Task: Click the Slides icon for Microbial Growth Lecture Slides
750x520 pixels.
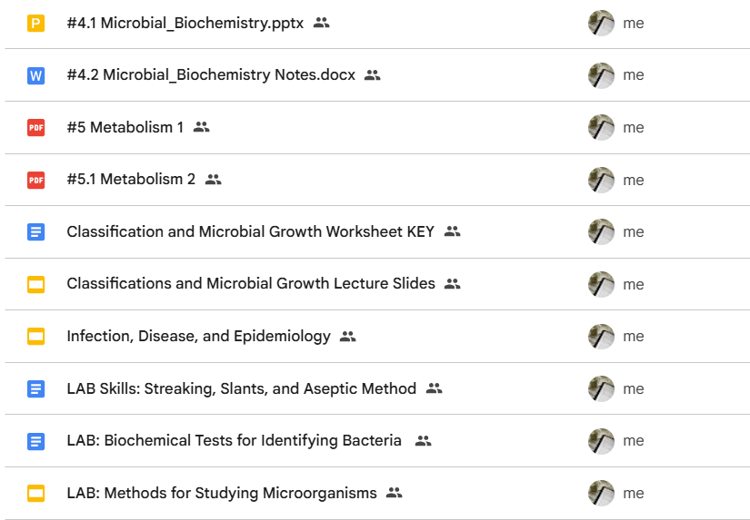Action: (36, 284)
